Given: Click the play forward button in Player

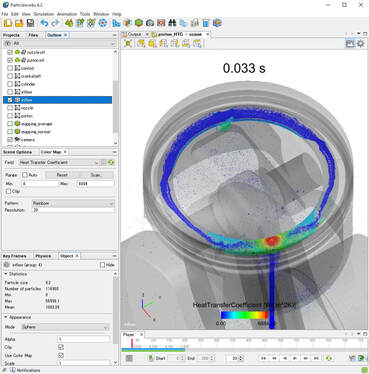Looking at the screenshot, I should tap(295, 358).
